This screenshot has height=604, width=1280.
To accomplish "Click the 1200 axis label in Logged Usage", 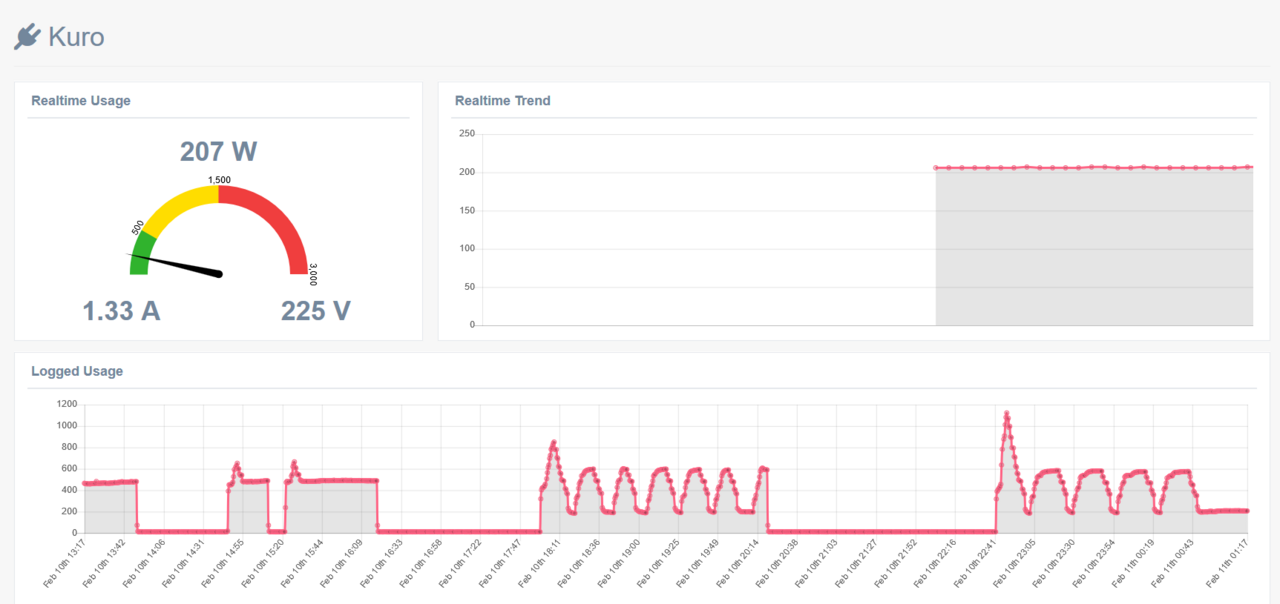I will click(x=67, y=404).
